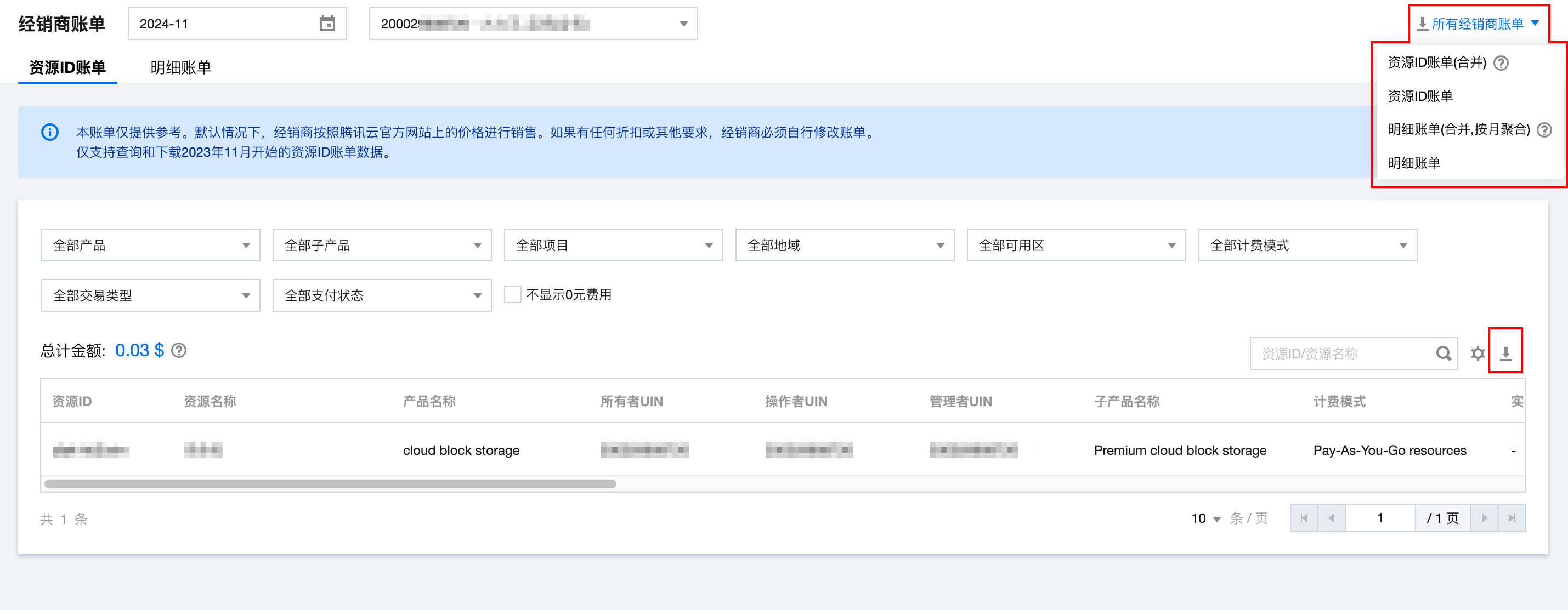Go to next page arrow

pos(1485,518)
